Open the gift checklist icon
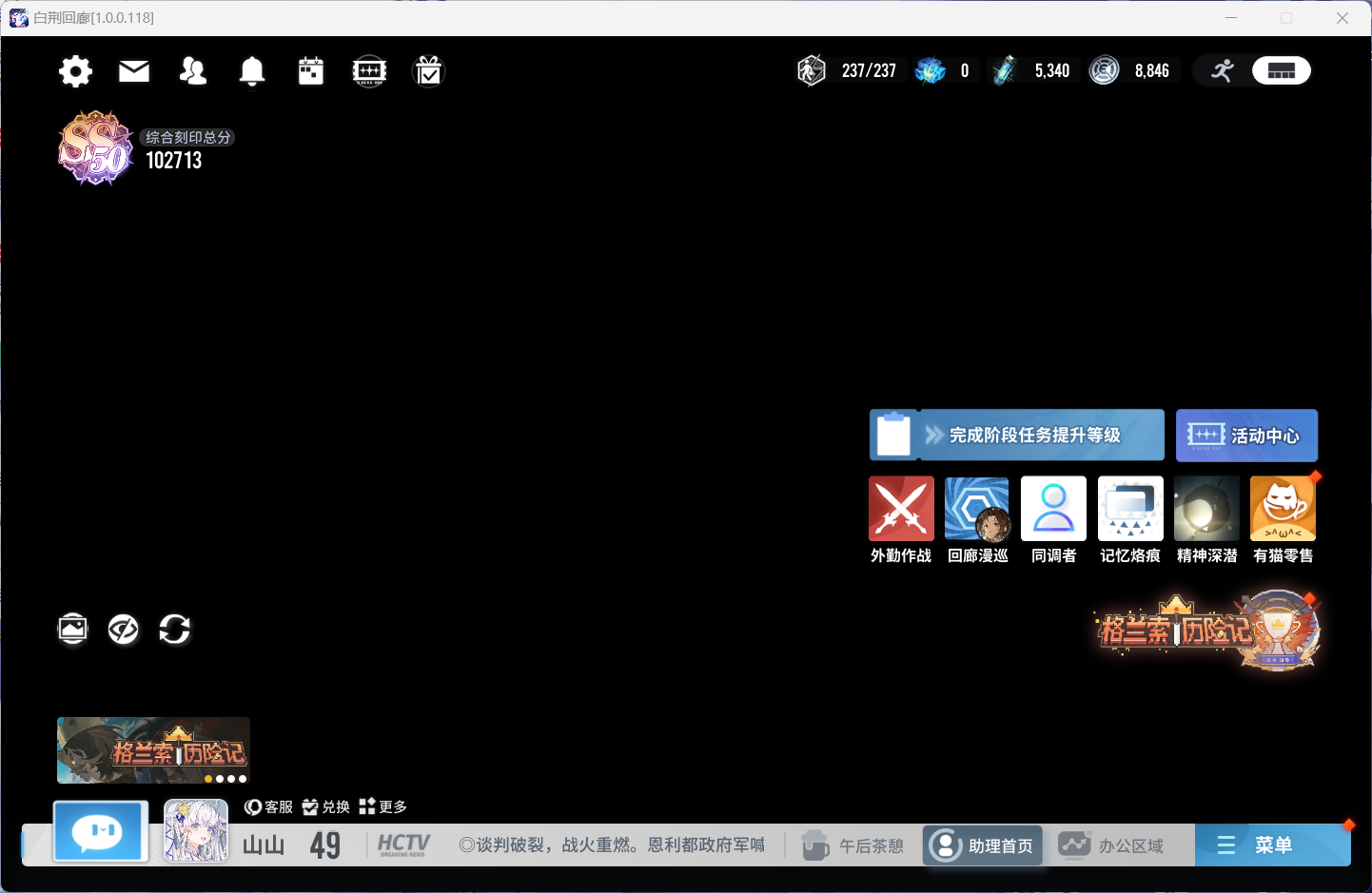 tap(429, 71)
